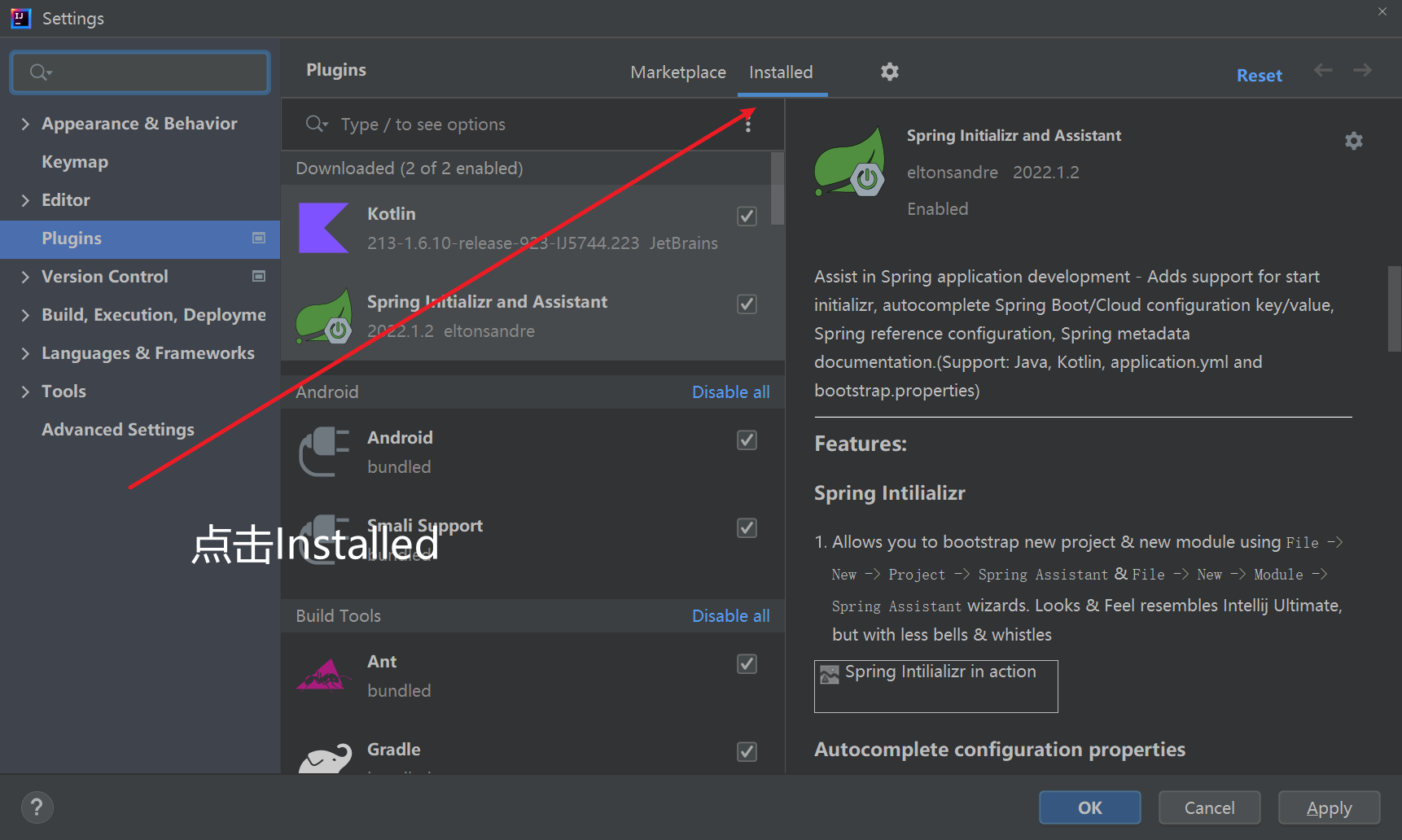The width and height of the screenshot is (1402, 840).
Task: Click the Reset link
Action: click(x=1259, y=75)
